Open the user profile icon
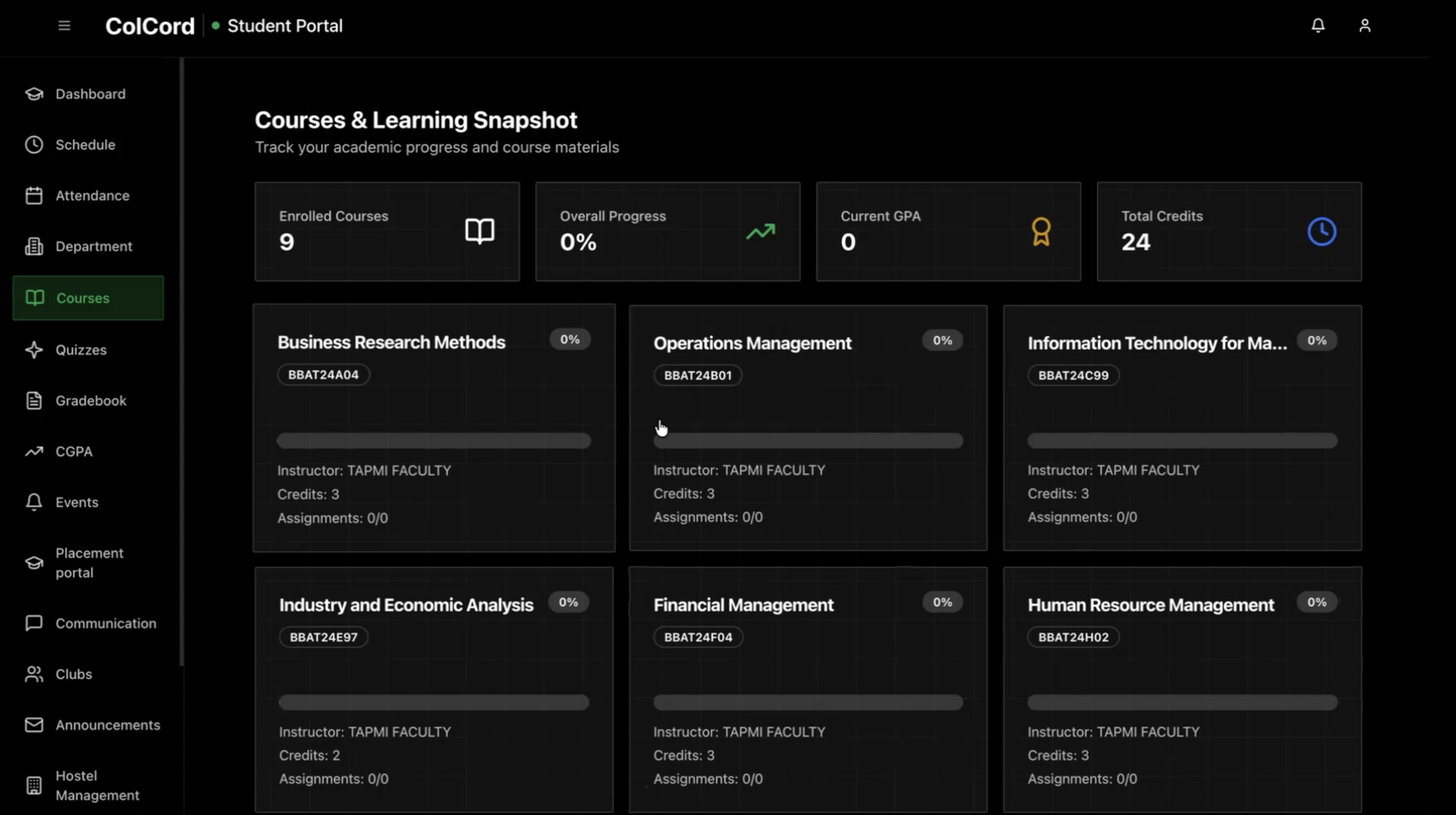 (1365, 26)
